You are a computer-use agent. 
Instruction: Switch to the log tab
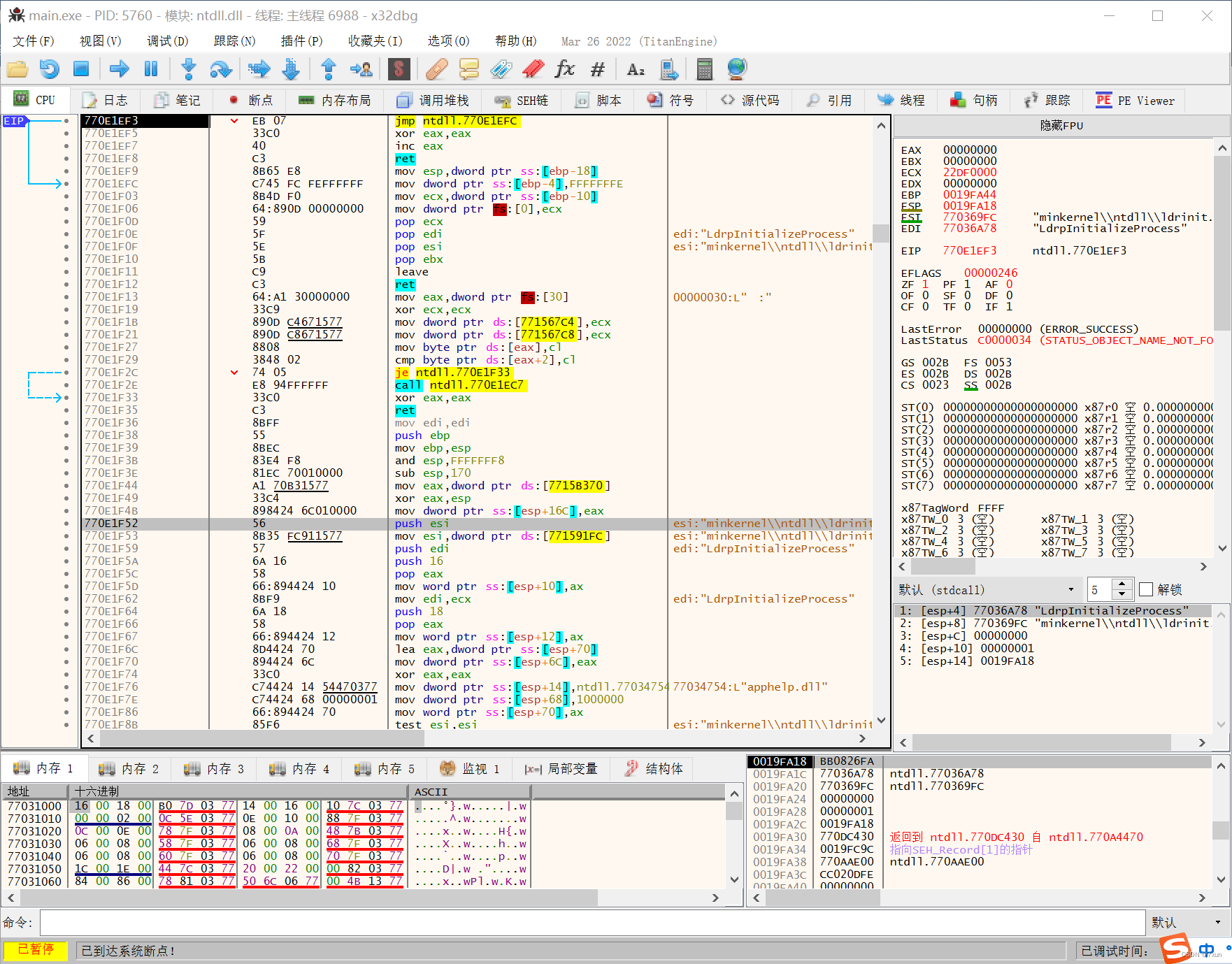click(105, 100)
